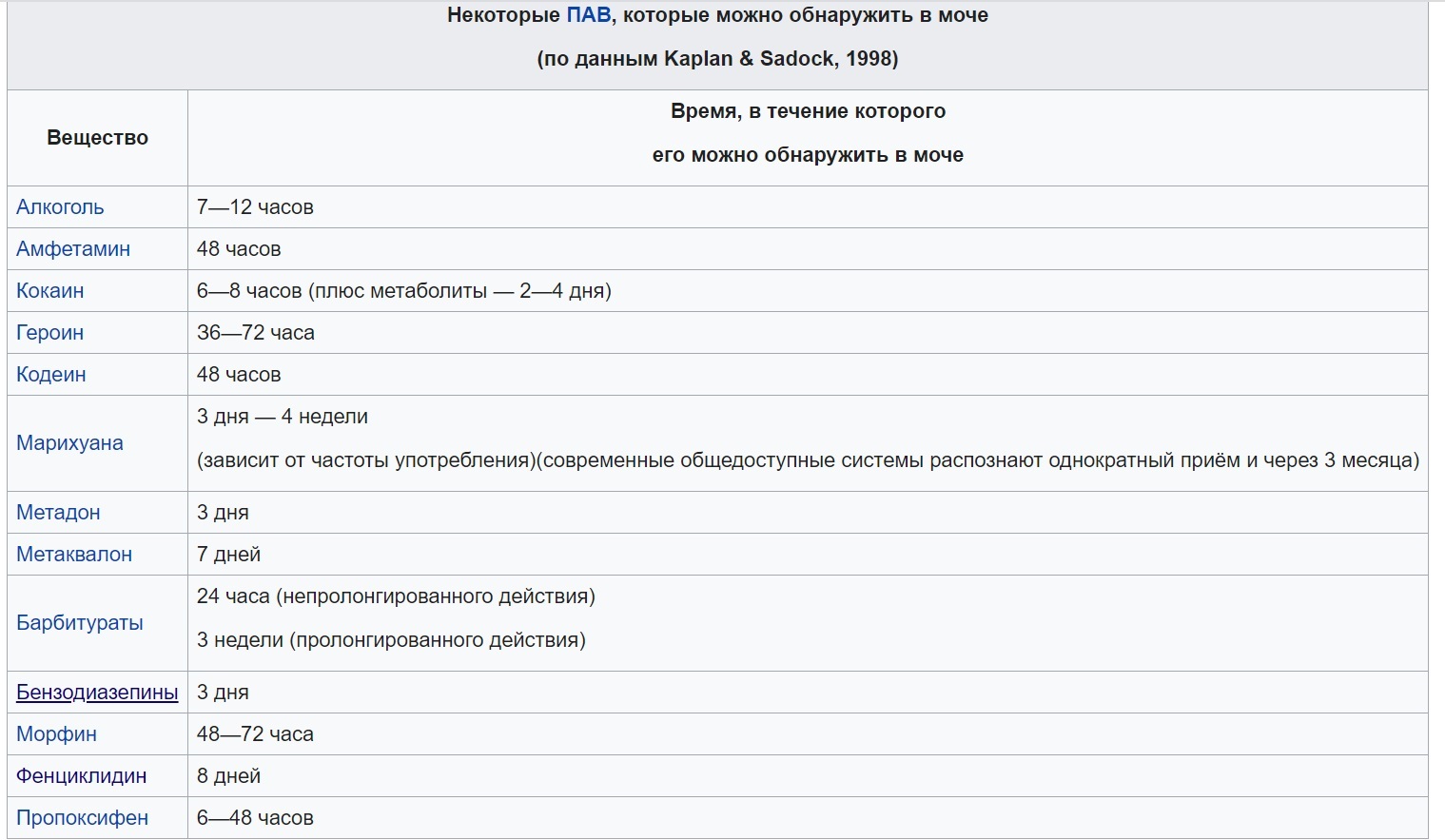The width and height of the screenshot is (1445, 840).
Task: Click the "8 дней" cell
Action: (x=228, y=776)
